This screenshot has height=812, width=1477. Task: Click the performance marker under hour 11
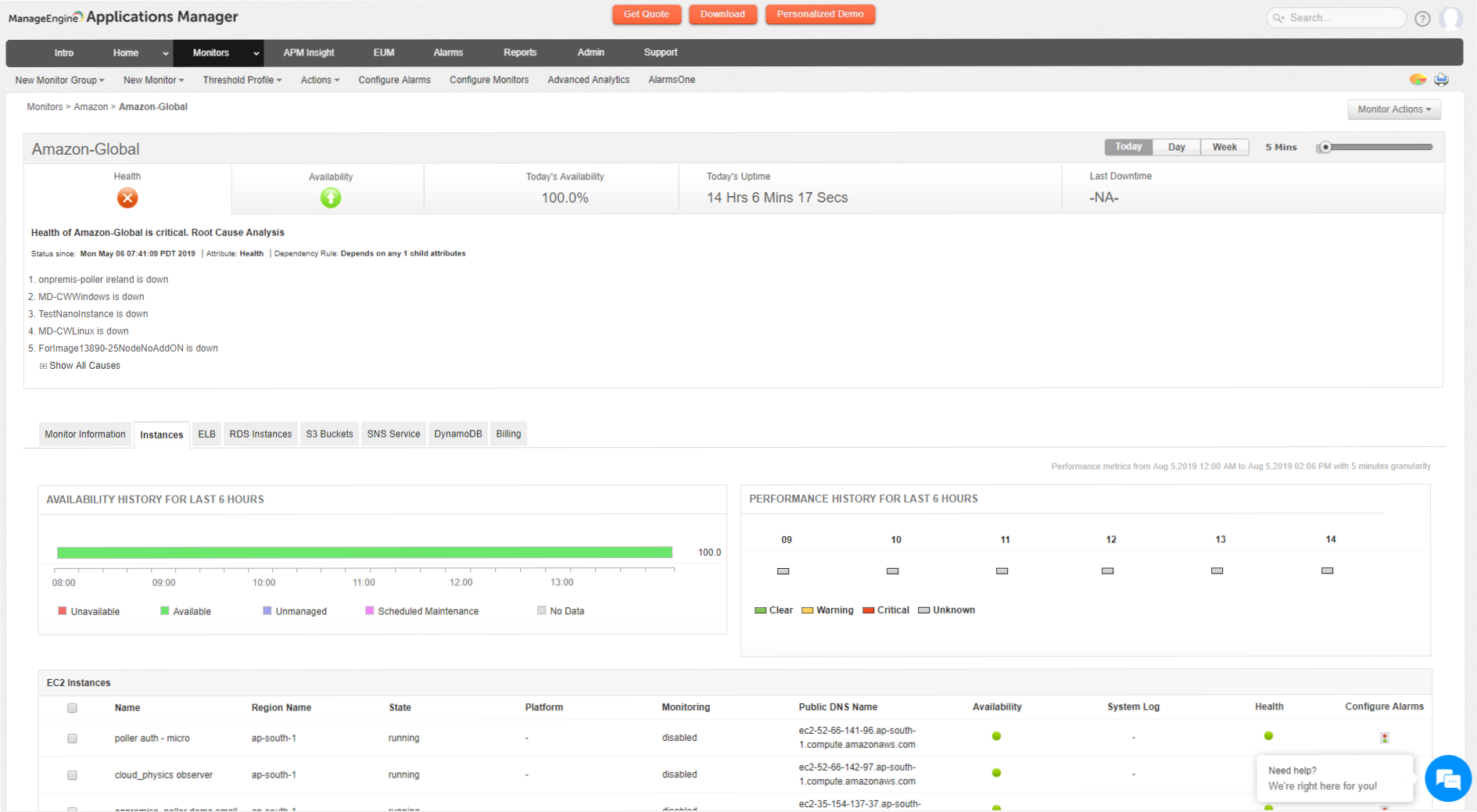(1002, 571)
